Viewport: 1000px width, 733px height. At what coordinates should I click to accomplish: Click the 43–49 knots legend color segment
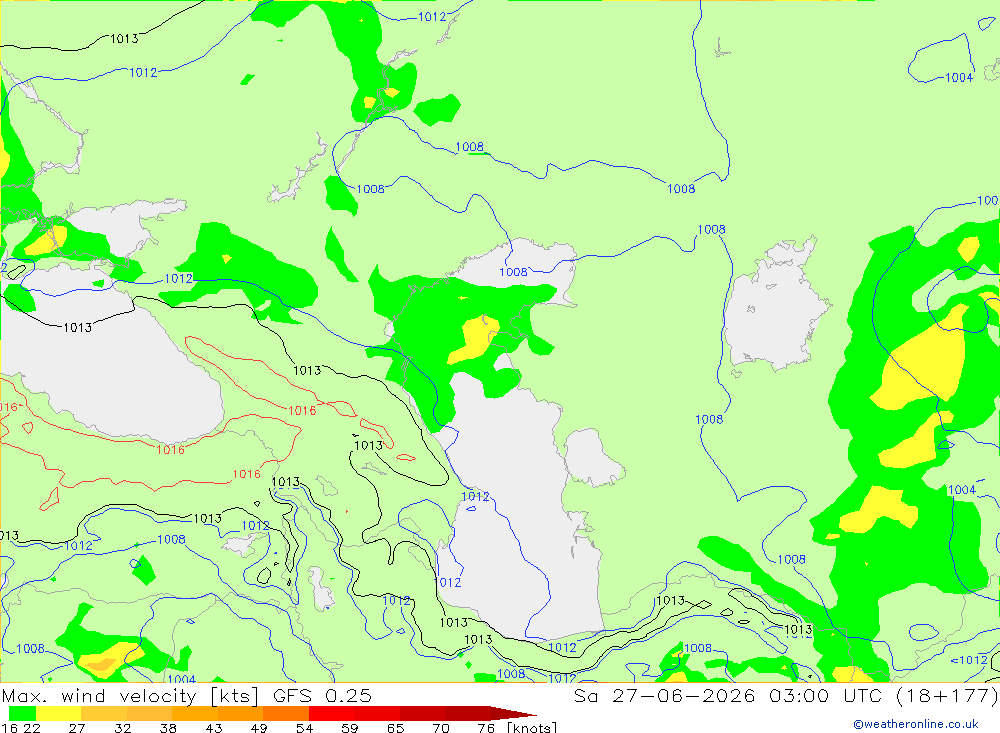240,713
